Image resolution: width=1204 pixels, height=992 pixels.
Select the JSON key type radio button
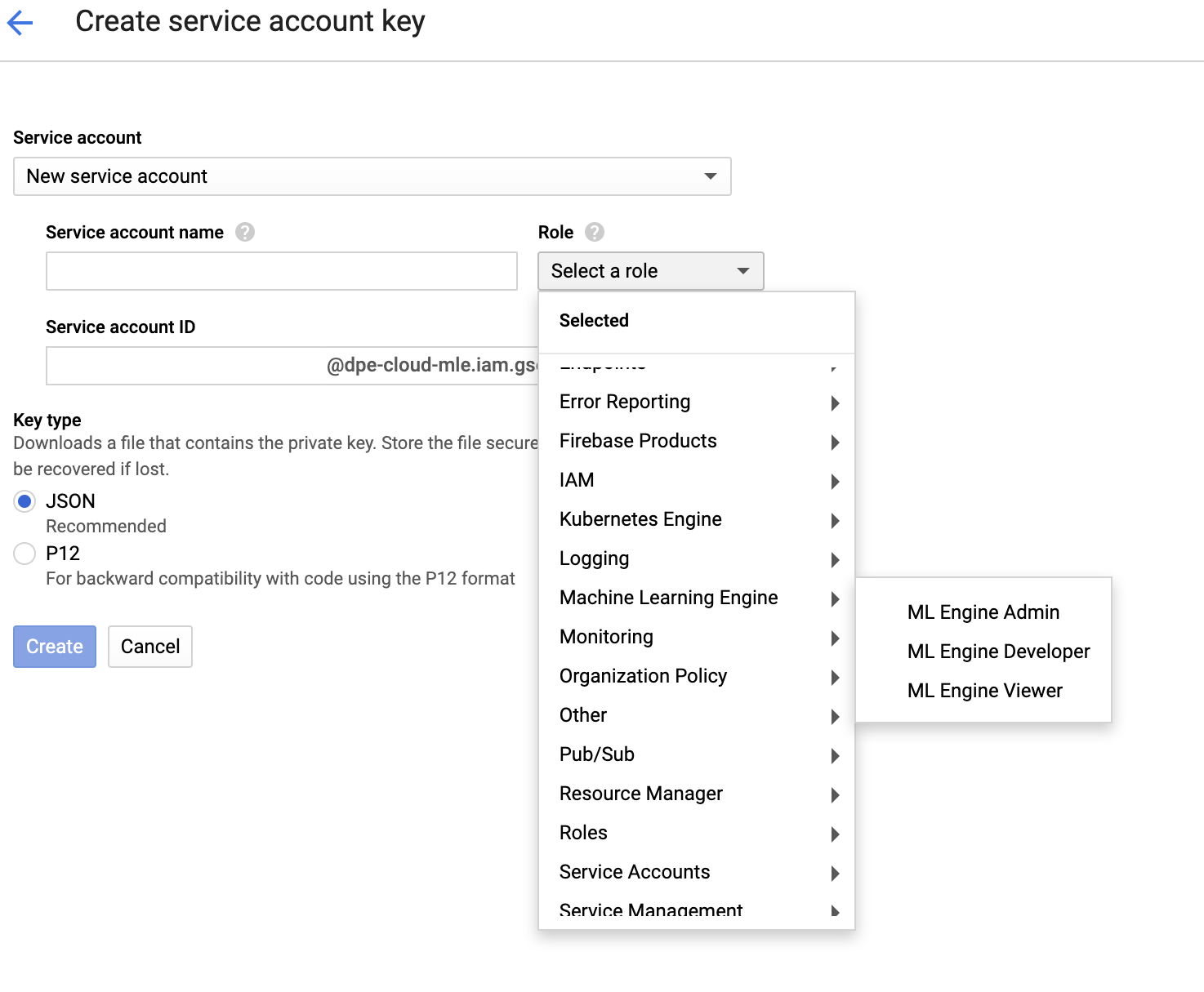point(25,501)
